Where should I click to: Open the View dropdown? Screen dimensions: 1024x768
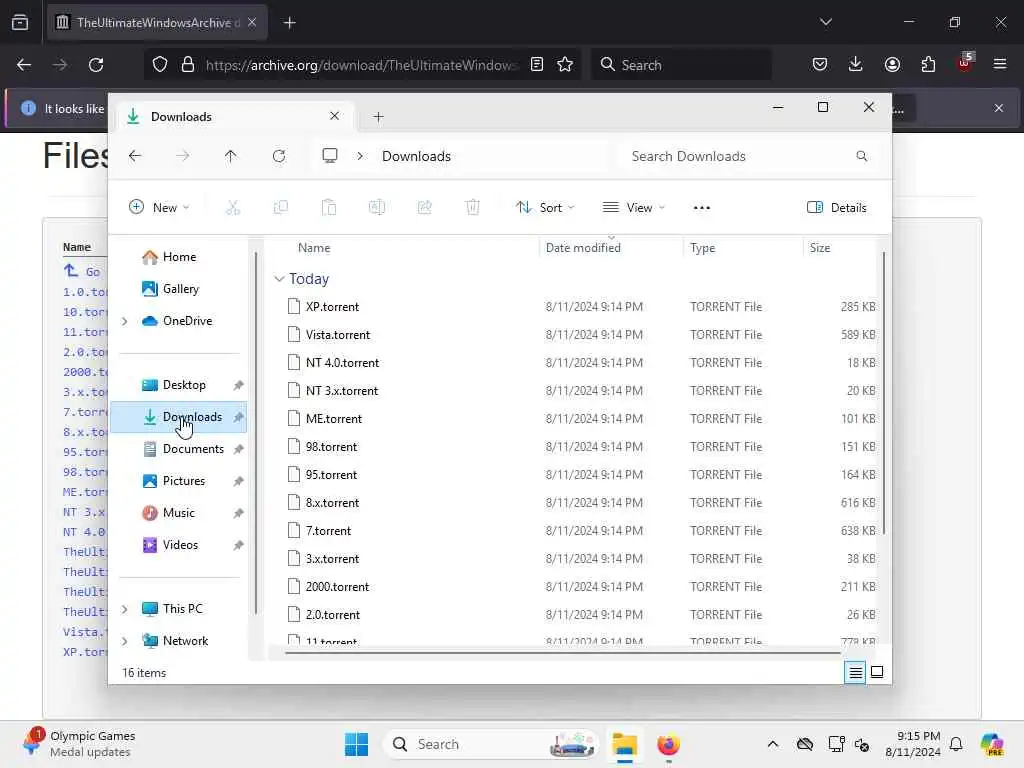click(633, 208)
